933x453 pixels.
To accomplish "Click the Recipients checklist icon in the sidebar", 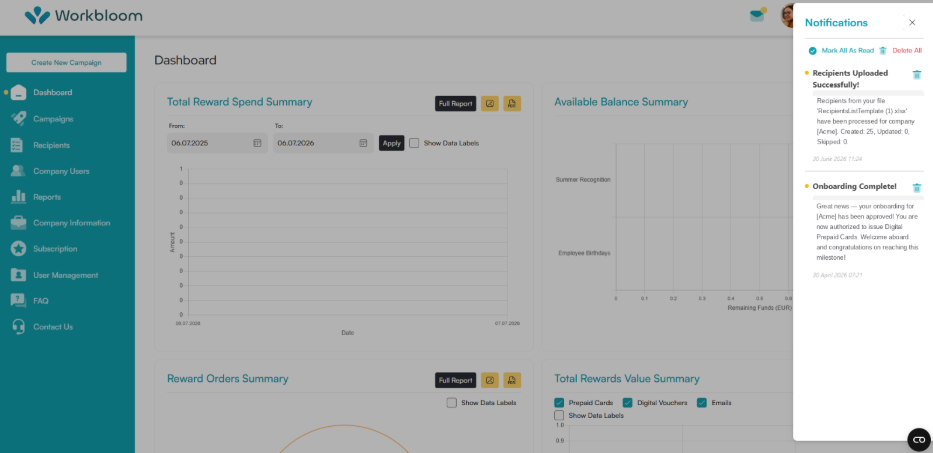I will pos(17,145).
